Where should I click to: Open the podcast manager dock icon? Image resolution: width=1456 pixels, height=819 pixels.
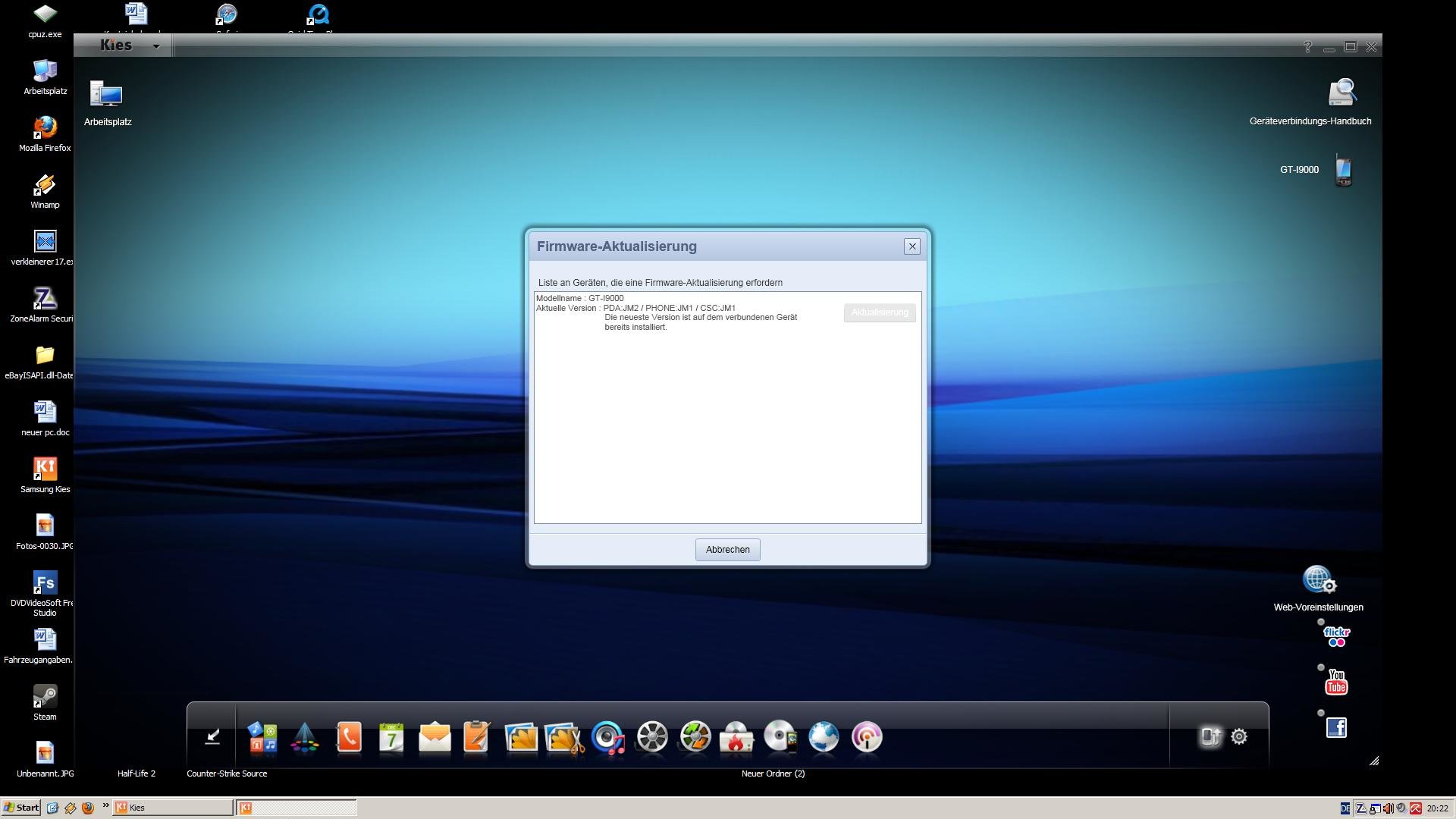click(x=867, y=736)
